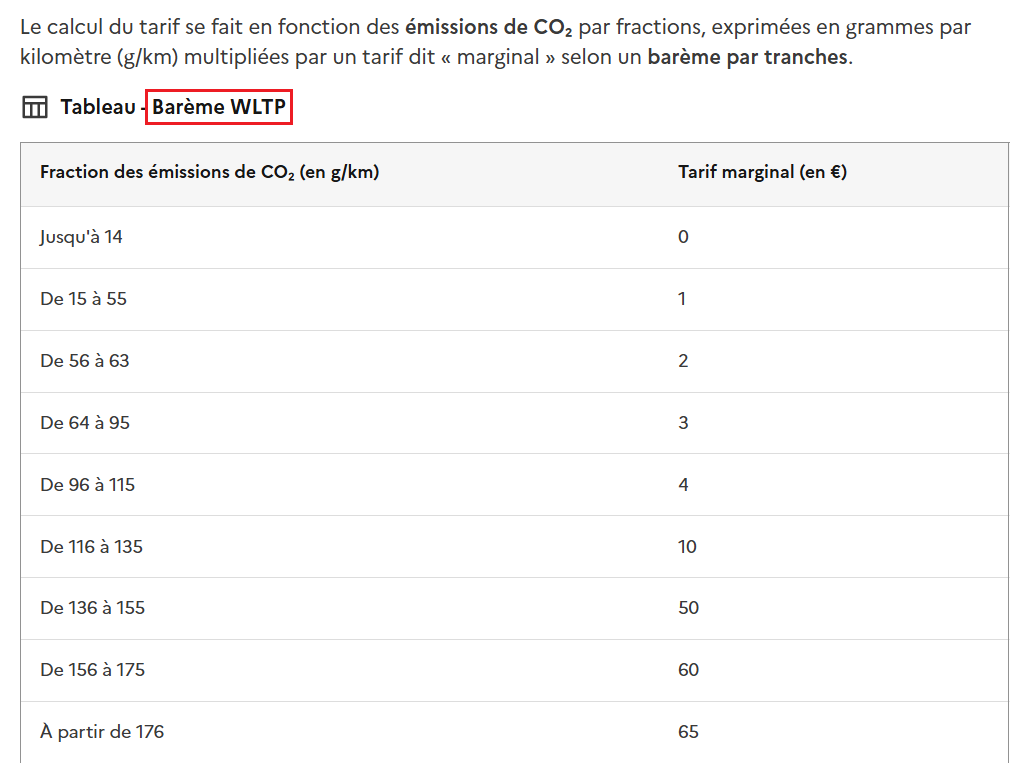The height and width of the screenshot is (763, 1021).
Task: Click the Tableau heading word
Action: (98, 107)
